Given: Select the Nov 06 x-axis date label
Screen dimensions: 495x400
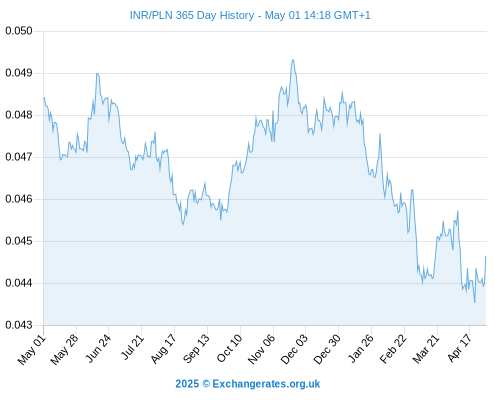Looking at the screenshot, I should point(262,349).
